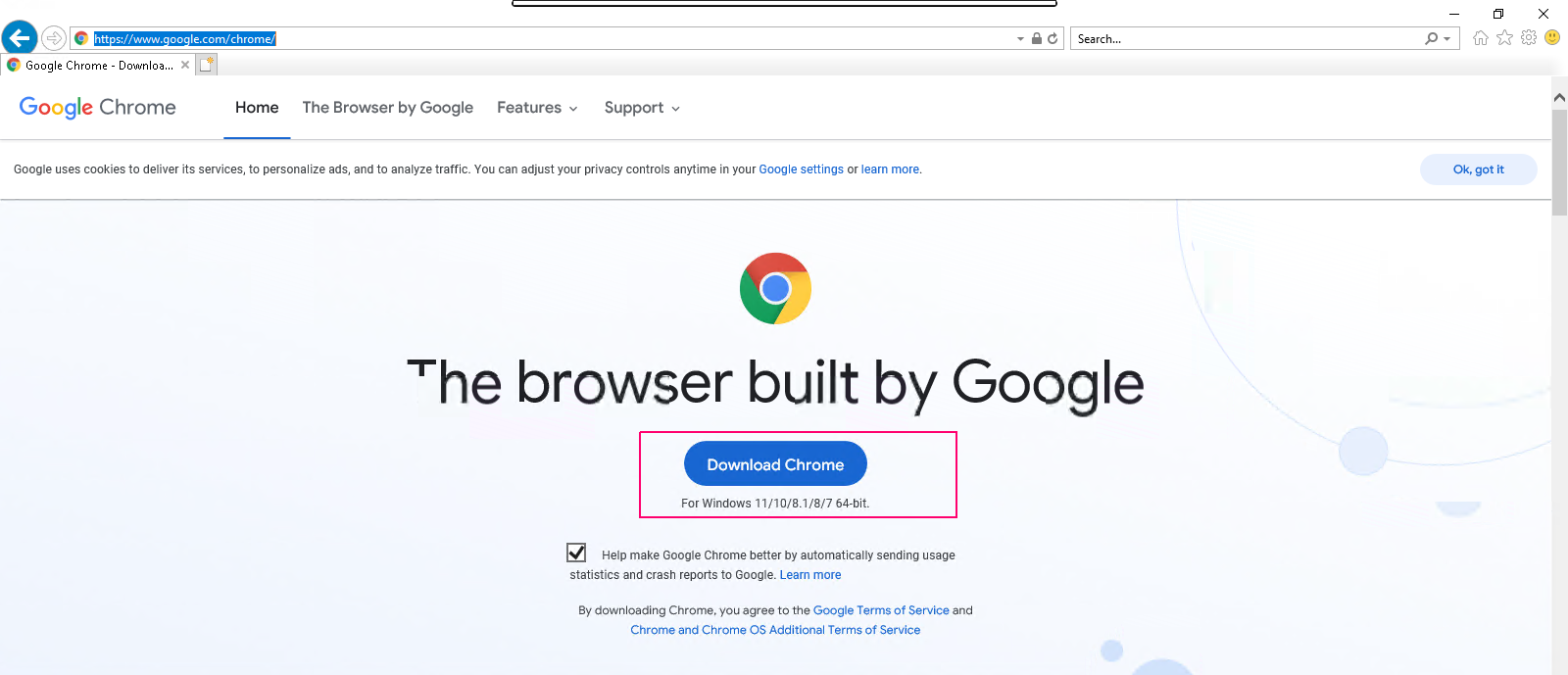Click the smiley feedback icon

1552,37
